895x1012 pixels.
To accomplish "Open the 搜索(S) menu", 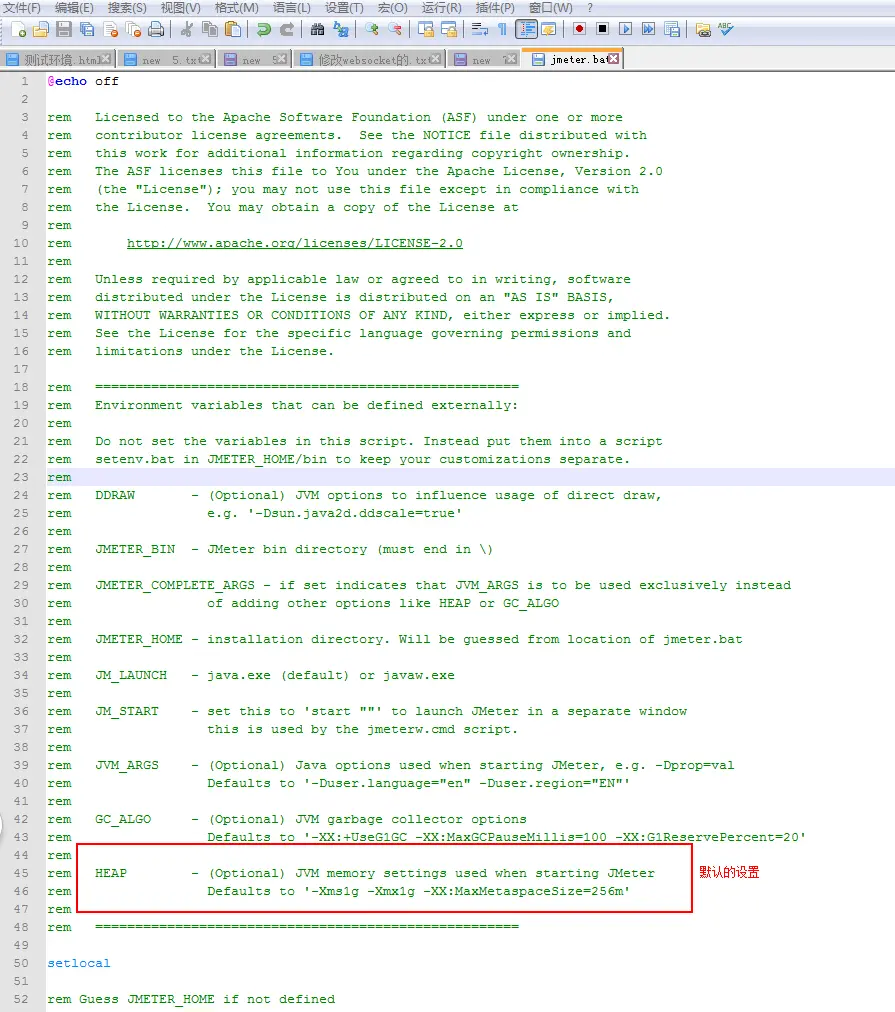I will (x=126, y=8).
